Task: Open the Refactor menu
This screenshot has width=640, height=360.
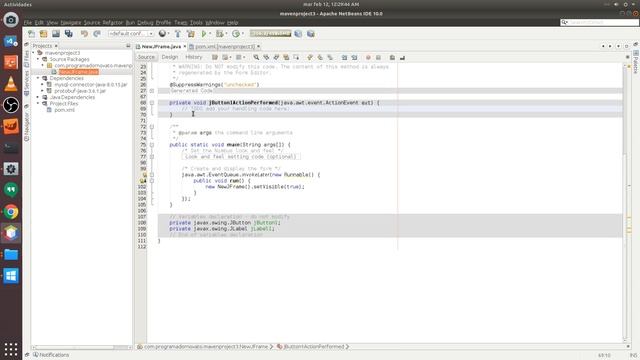Action: coord(113,23)
